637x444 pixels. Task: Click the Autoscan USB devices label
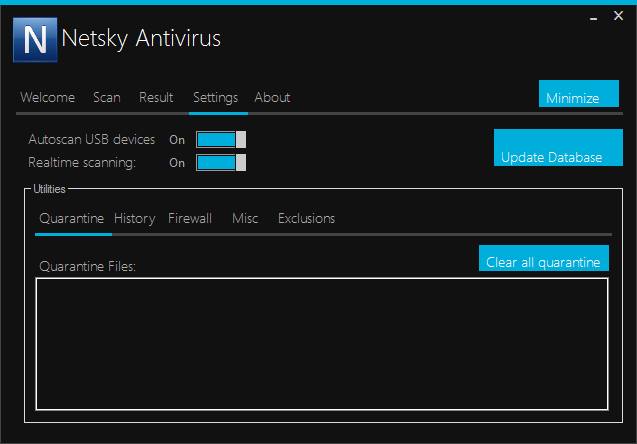(x=92, y=140)
